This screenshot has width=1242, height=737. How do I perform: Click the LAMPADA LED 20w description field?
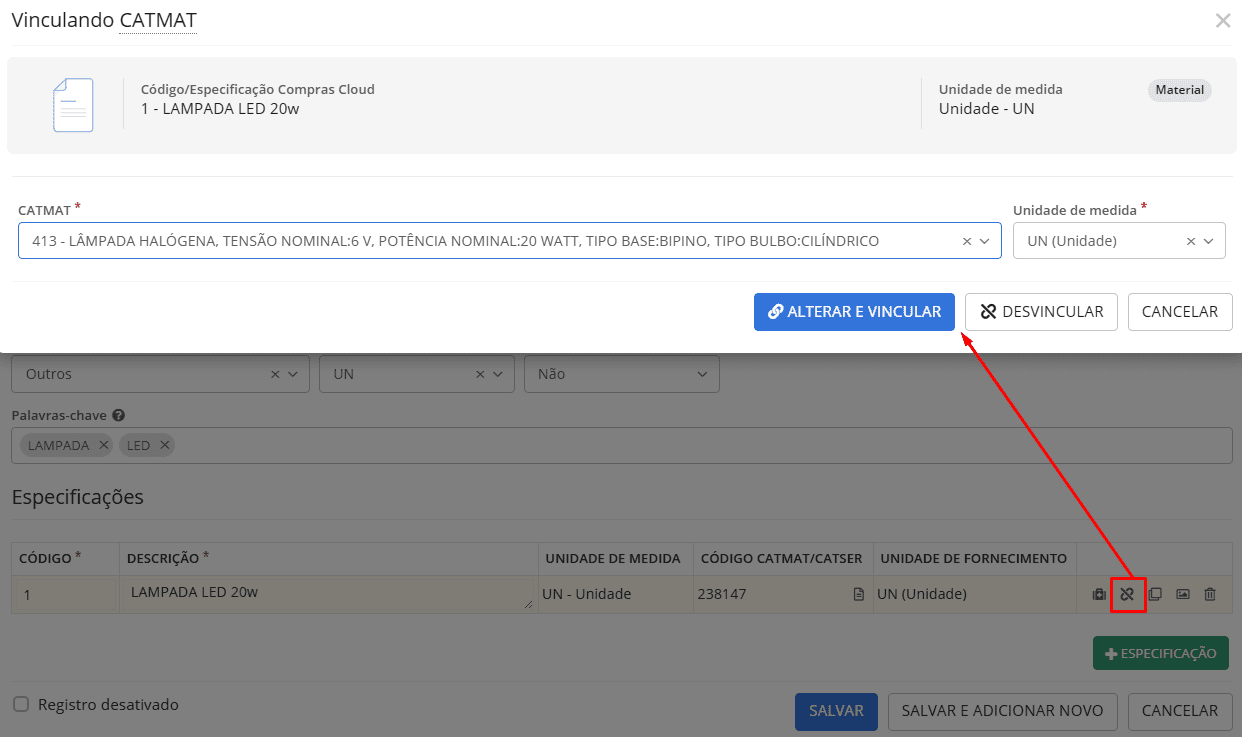(328, 593)
